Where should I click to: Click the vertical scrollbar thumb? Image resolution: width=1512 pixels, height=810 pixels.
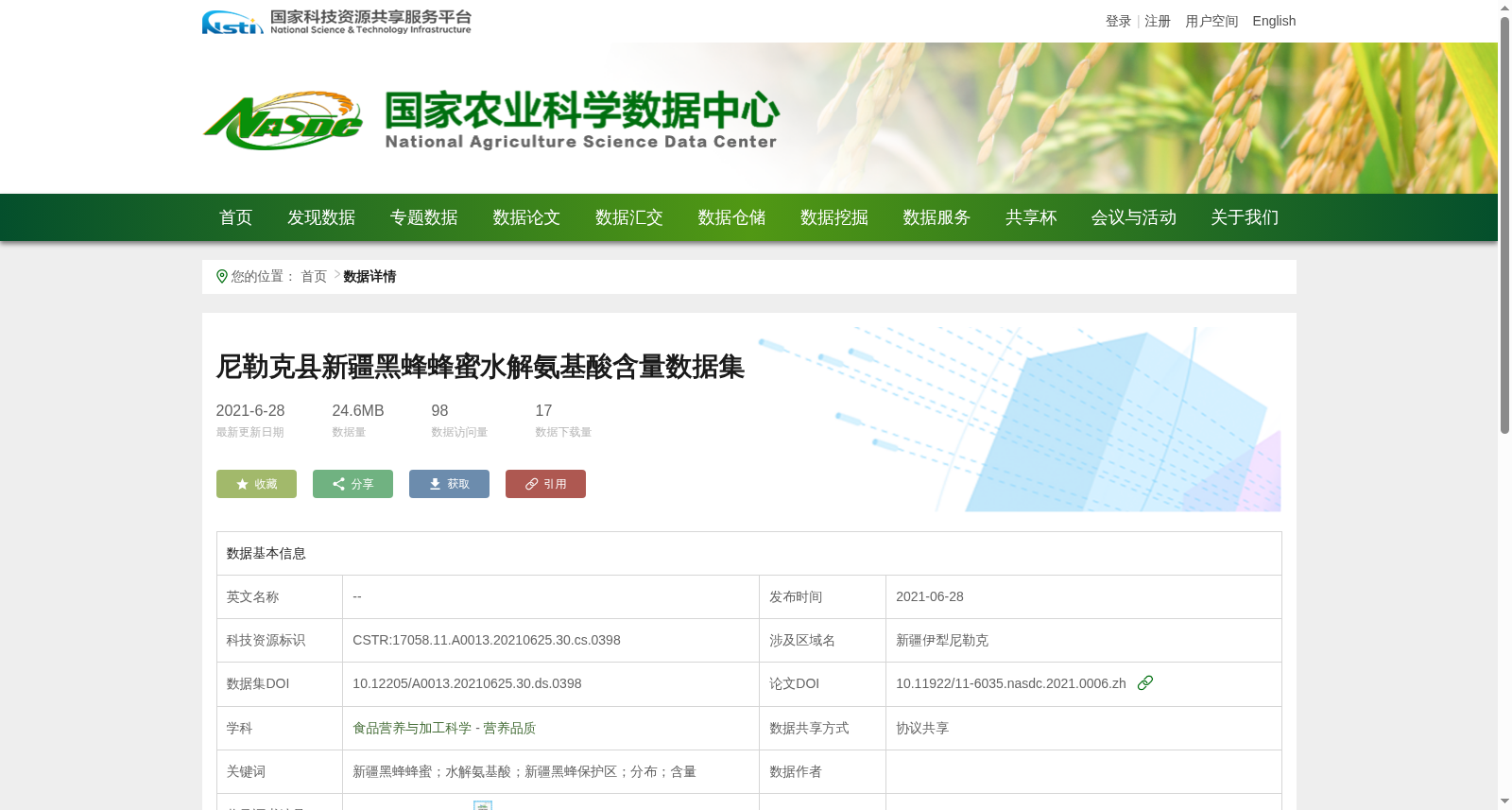click(1504, 226)
